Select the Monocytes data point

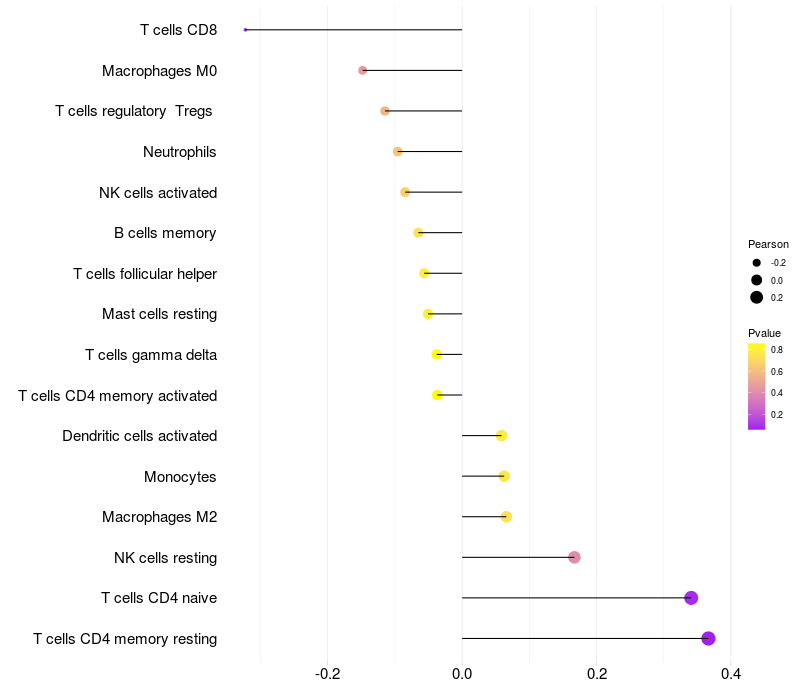(x=504, y=476)
